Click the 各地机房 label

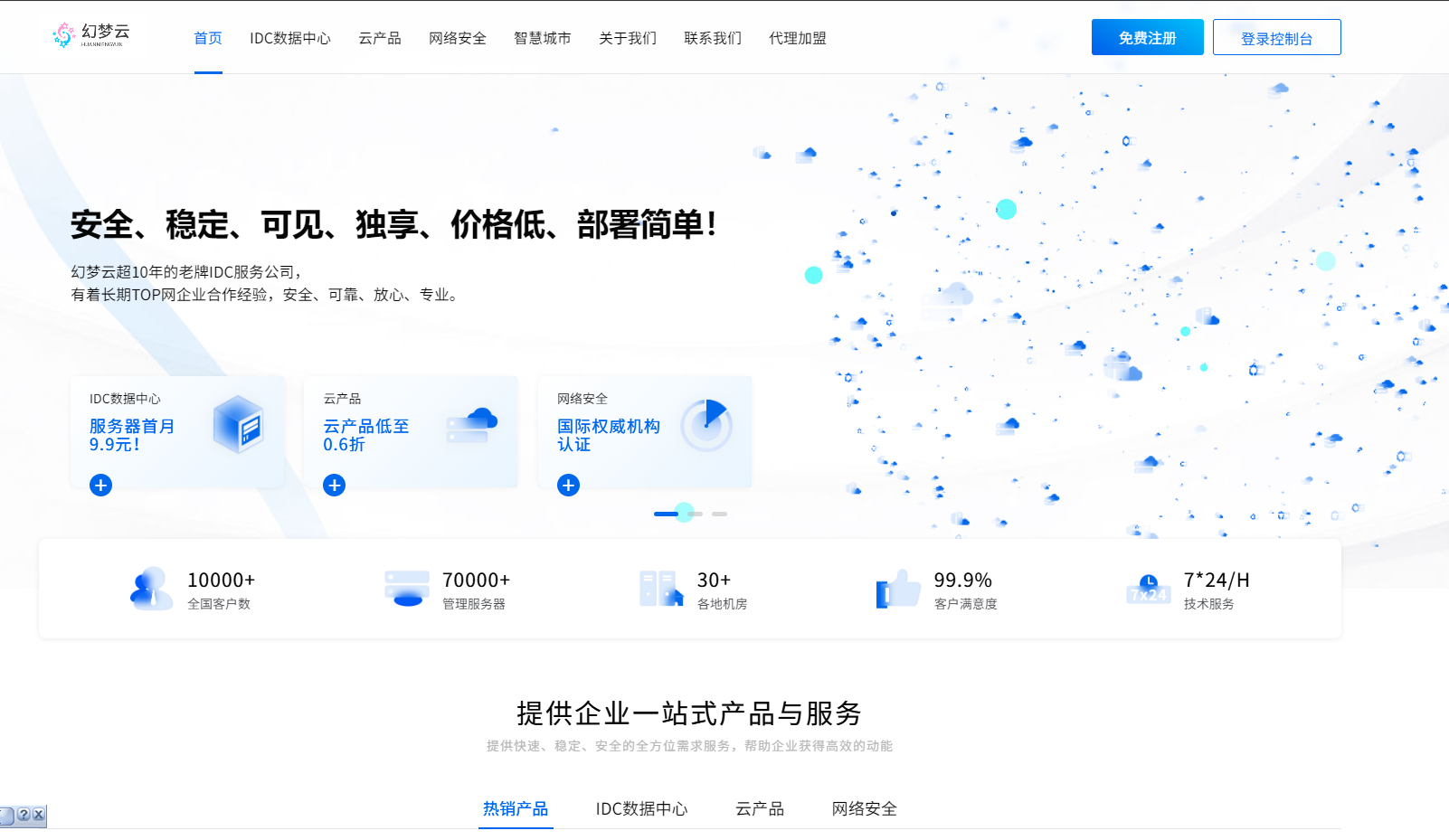pyautogui.click(x=723, y=604)
